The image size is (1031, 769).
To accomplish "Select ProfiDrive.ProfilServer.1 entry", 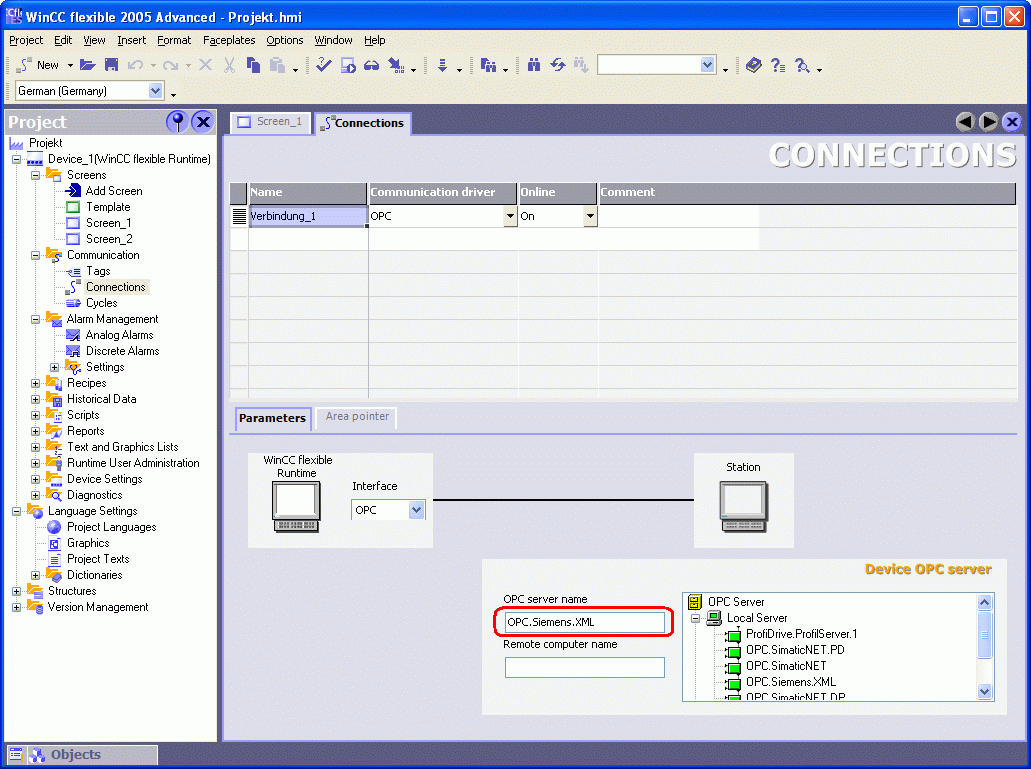I will [802, 634].
